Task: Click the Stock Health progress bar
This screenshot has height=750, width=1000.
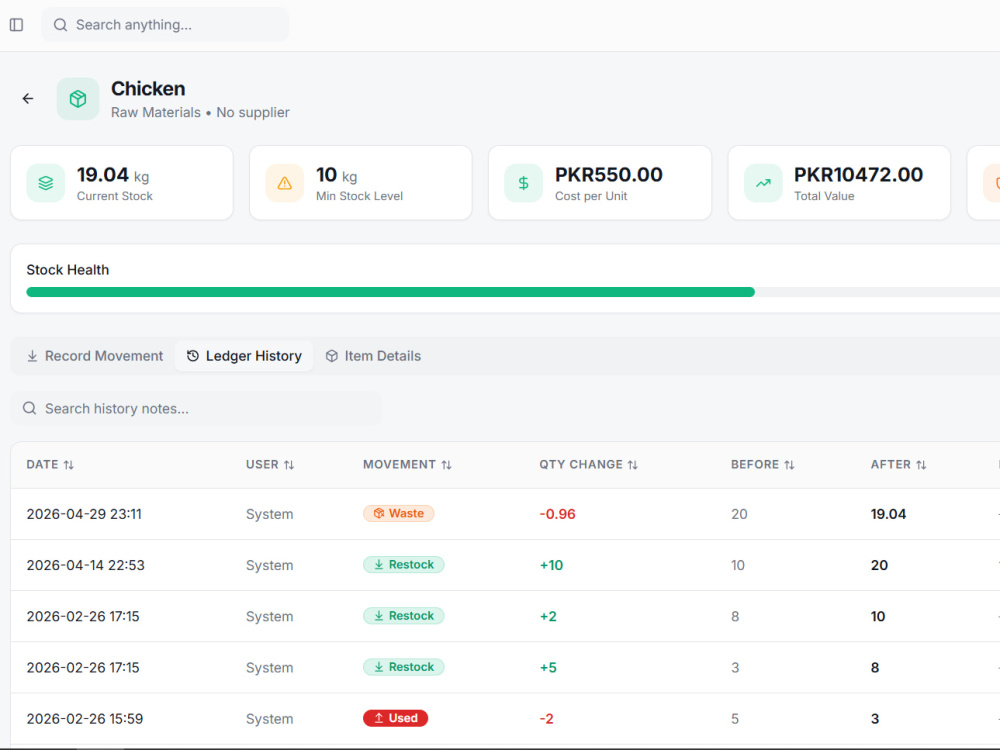Action: coord(513,292)
